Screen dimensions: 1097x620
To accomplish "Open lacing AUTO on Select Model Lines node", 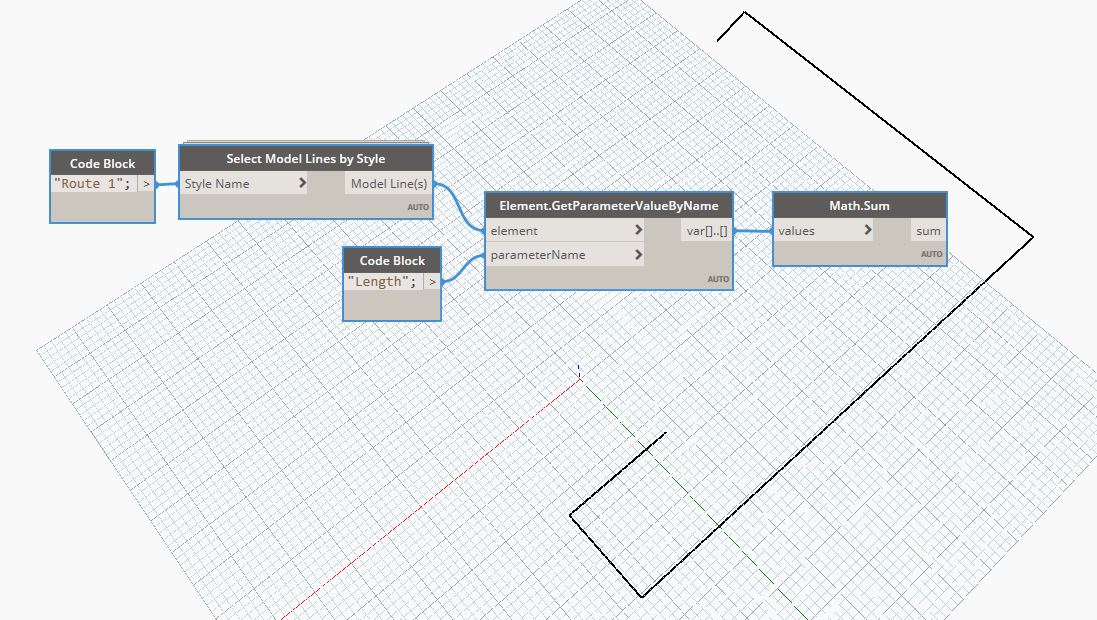I will pyautogui.click(x=418, y=206).
